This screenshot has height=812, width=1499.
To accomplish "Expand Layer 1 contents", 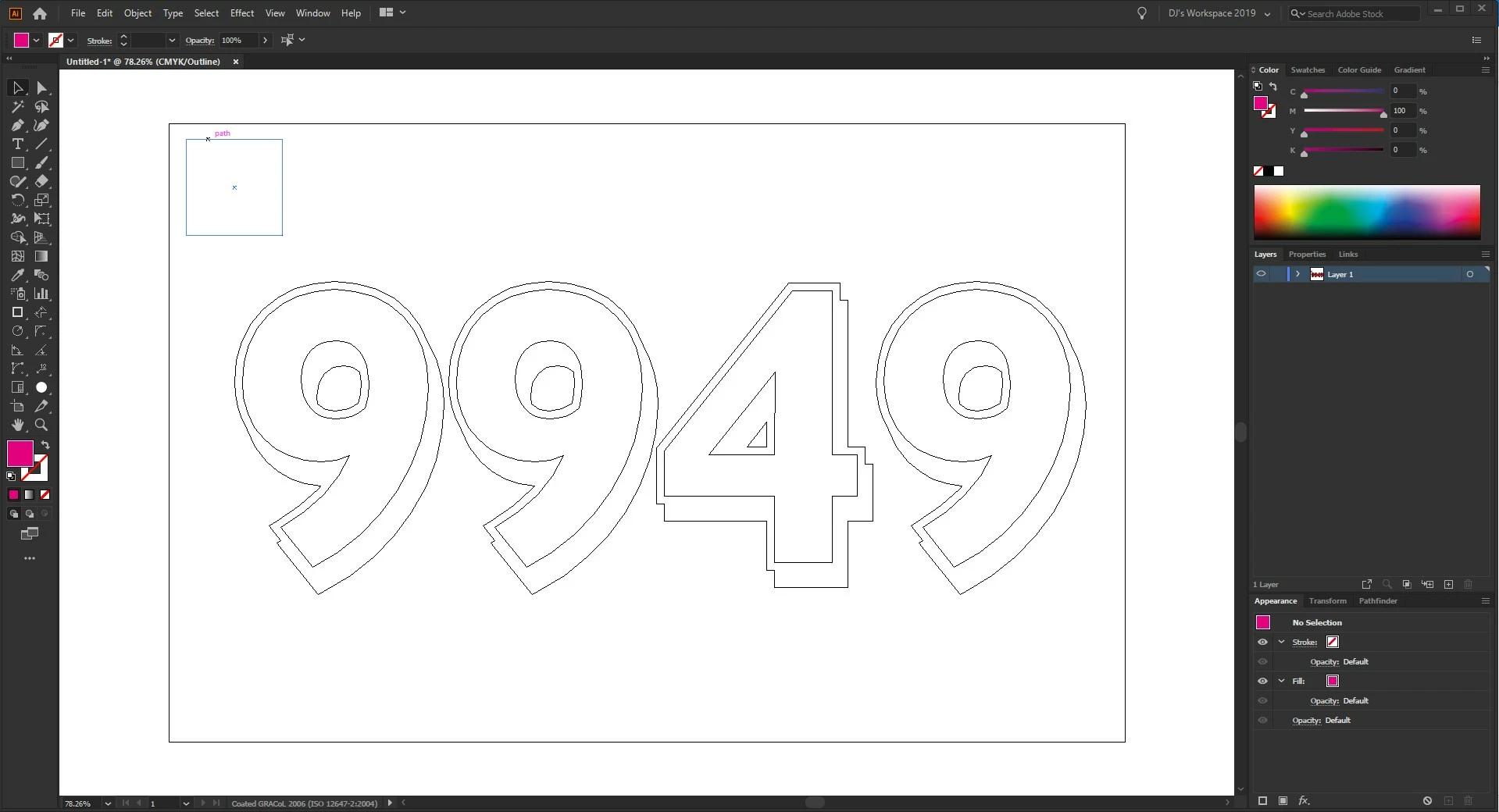I will point(1297,274).
